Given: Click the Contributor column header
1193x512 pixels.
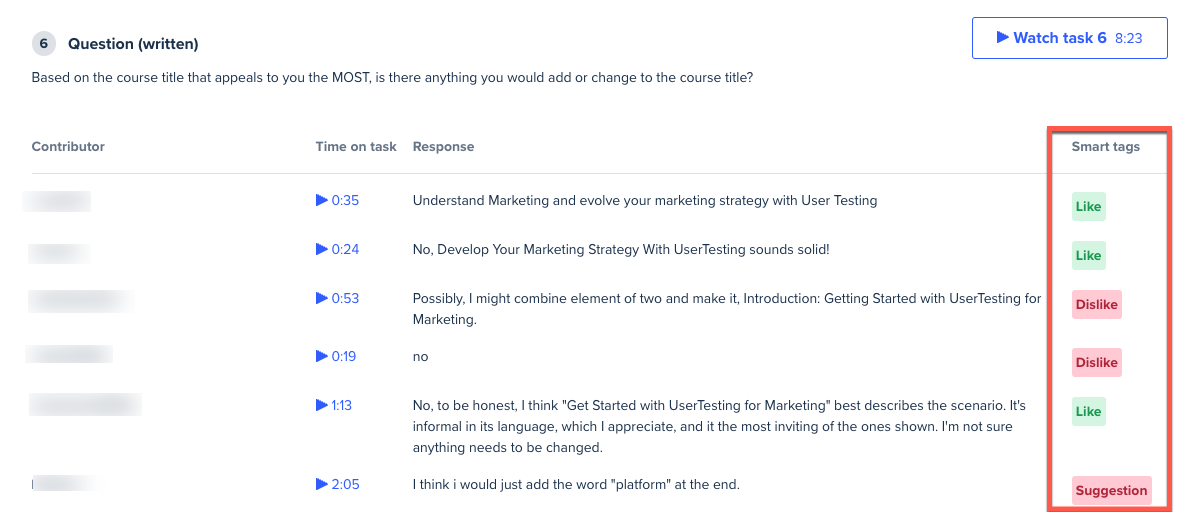Looking at the screenshot, I should (x=68, y=147).
